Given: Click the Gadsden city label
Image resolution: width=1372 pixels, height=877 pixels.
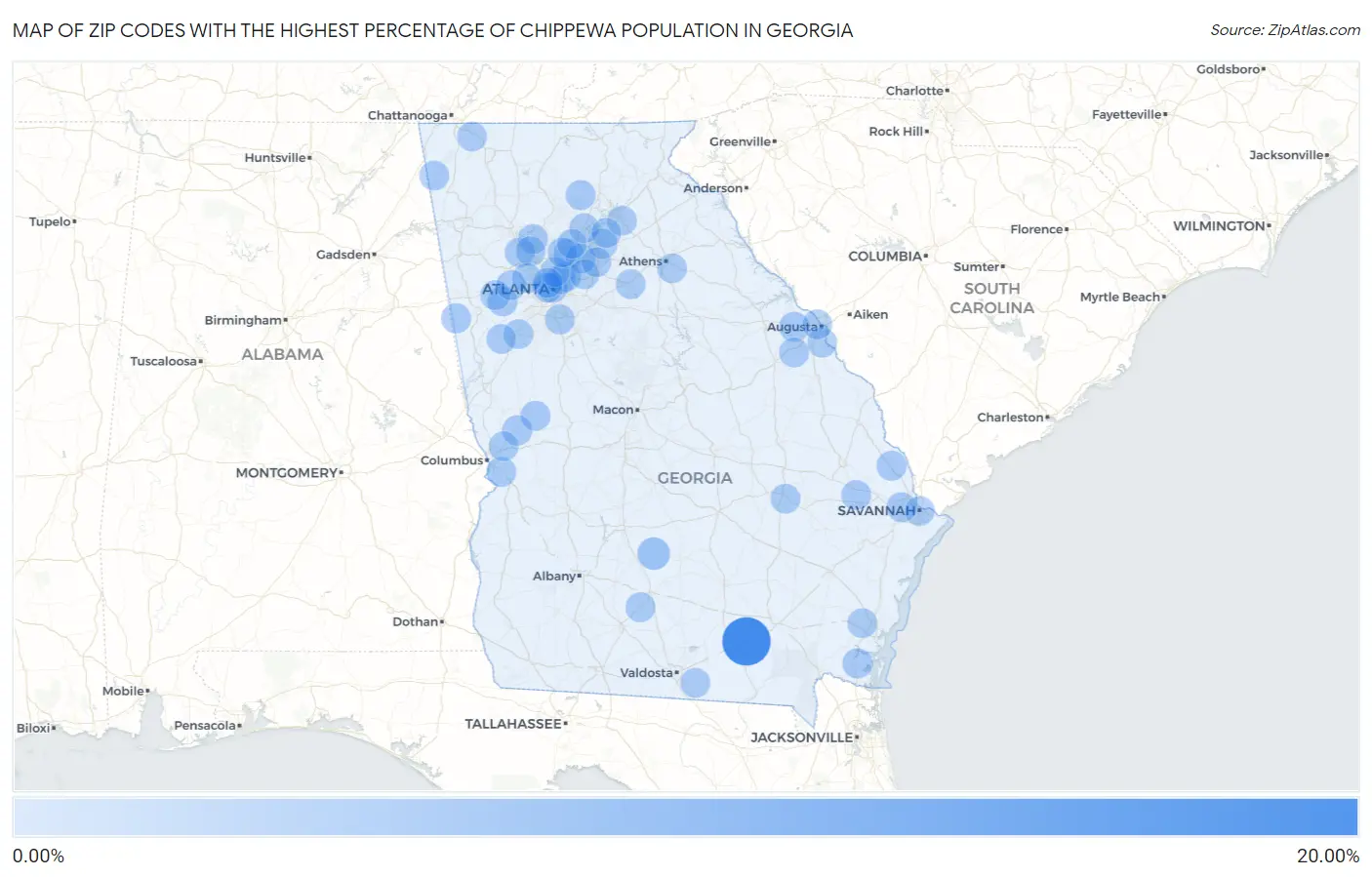Looking at the screenshot, I should [x=343, y=255].
